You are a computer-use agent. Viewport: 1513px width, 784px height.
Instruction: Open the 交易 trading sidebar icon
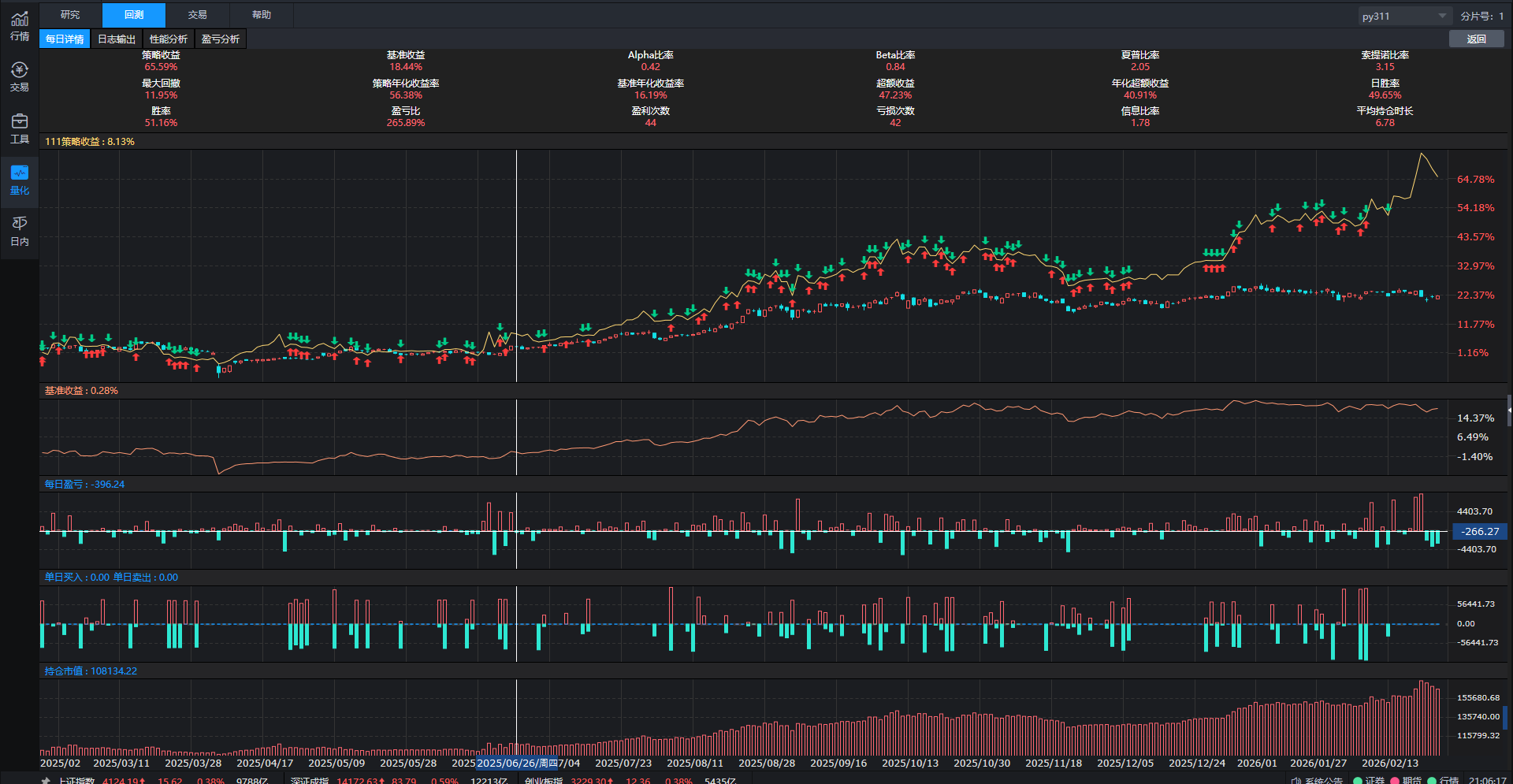(x=20, y=76)
